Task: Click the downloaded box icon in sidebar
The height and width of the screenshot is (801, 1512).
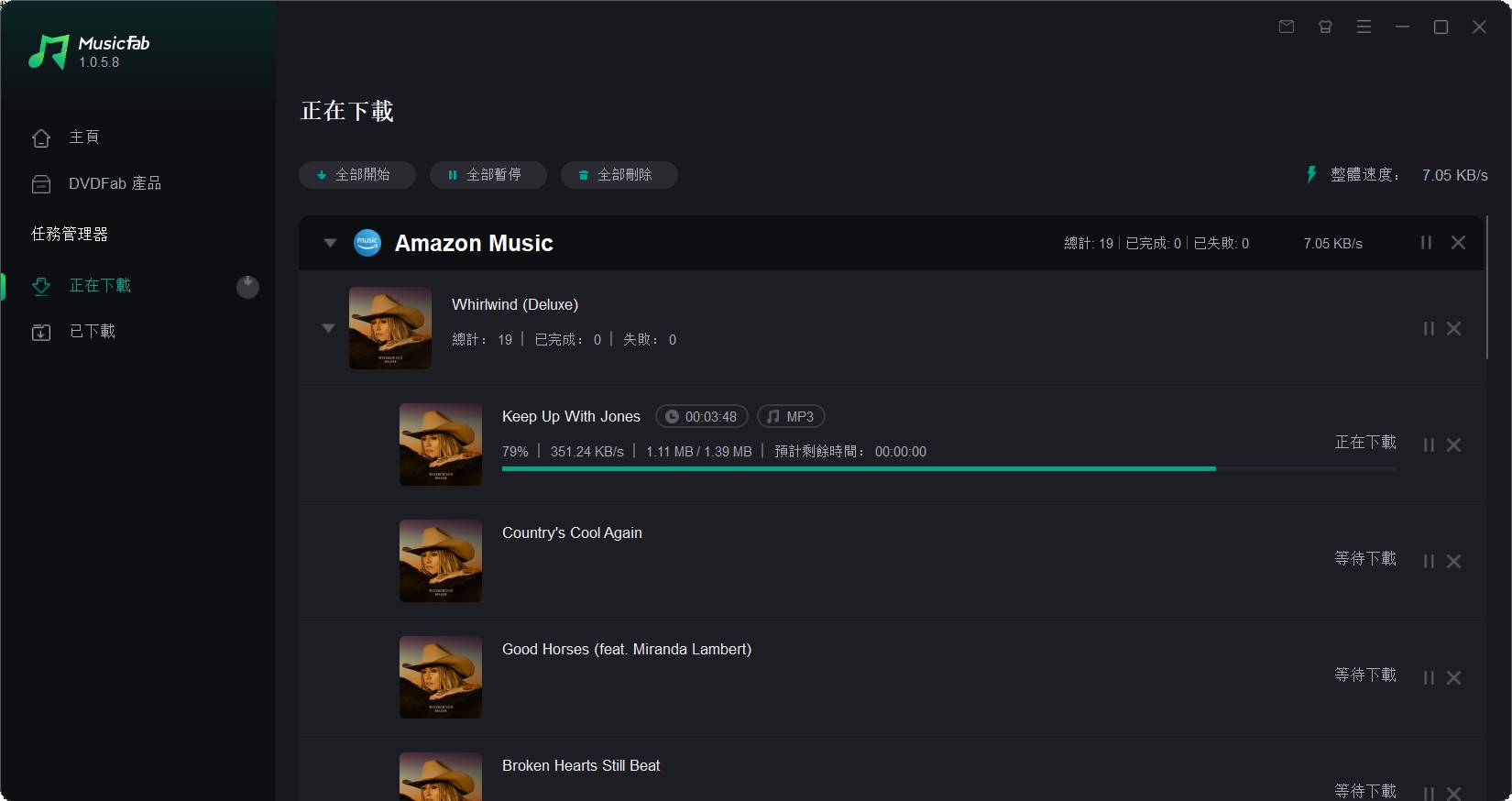Action: pos(41,332)
